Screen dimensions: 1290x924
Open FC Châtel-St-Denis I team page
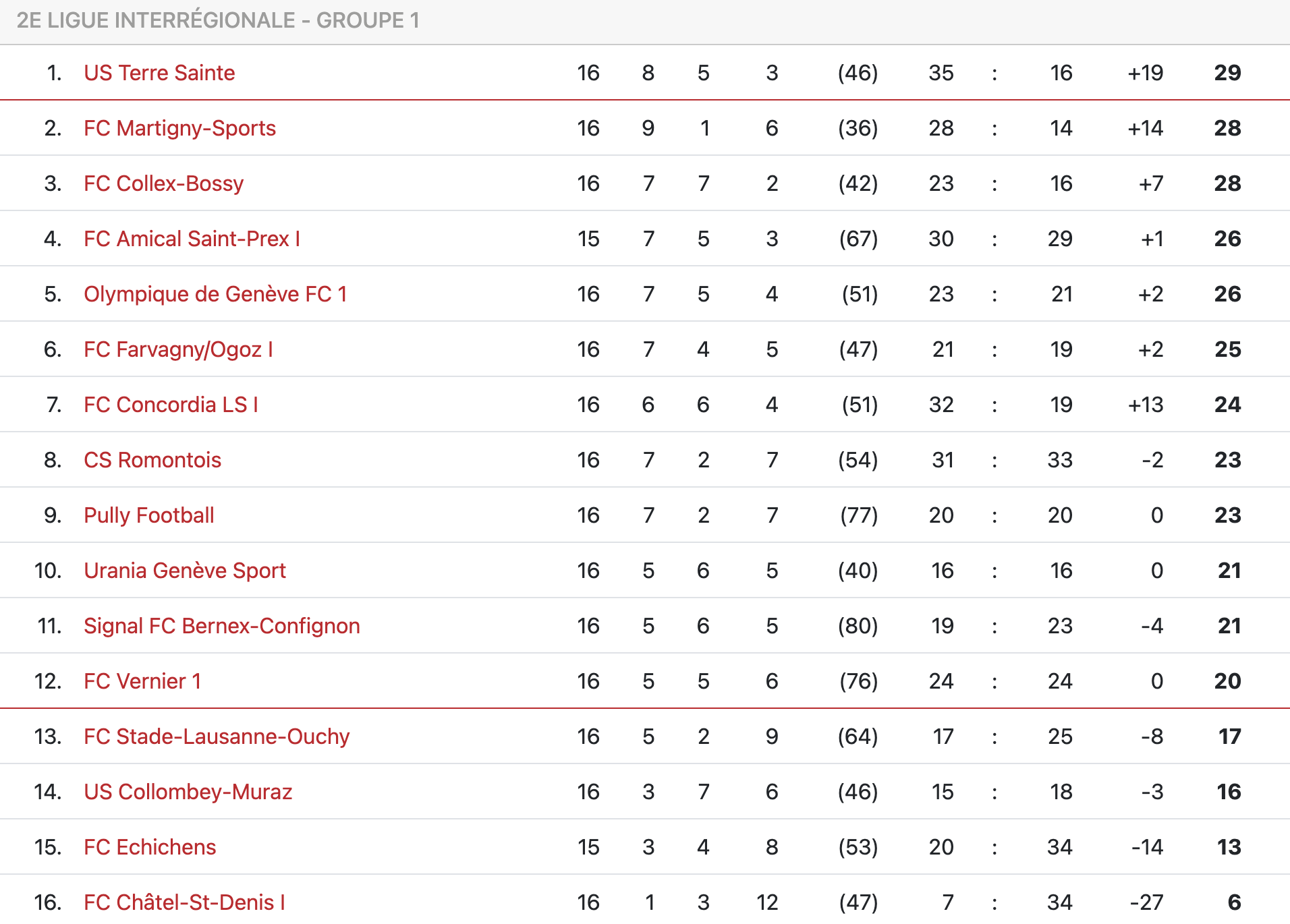tap(184, 902)
